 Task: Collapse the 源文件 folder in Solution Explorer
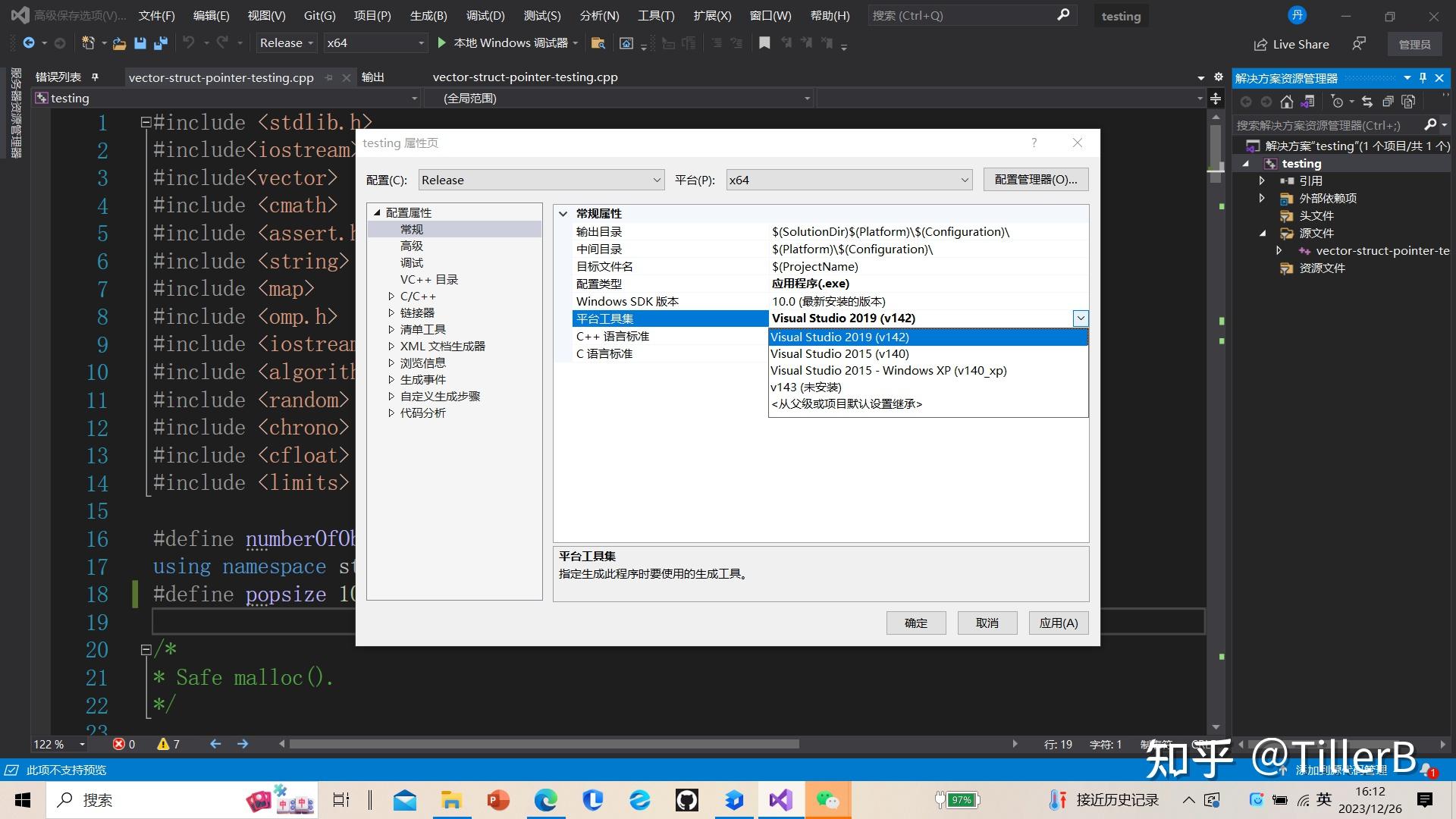coord(1262,233)
